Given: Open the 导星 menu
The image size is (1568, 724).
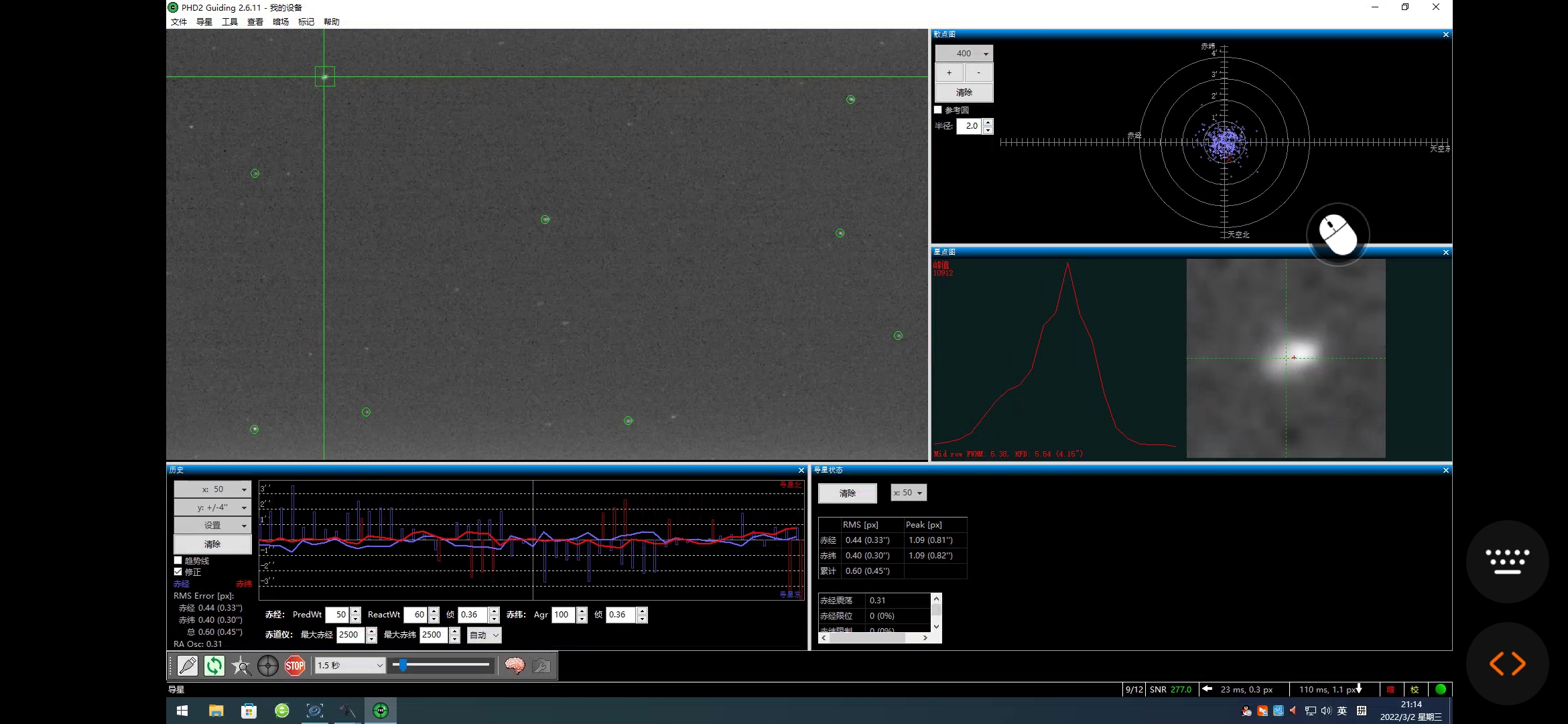Looking at the screenshot, I should pyautogui.click(x=204, y=22).
